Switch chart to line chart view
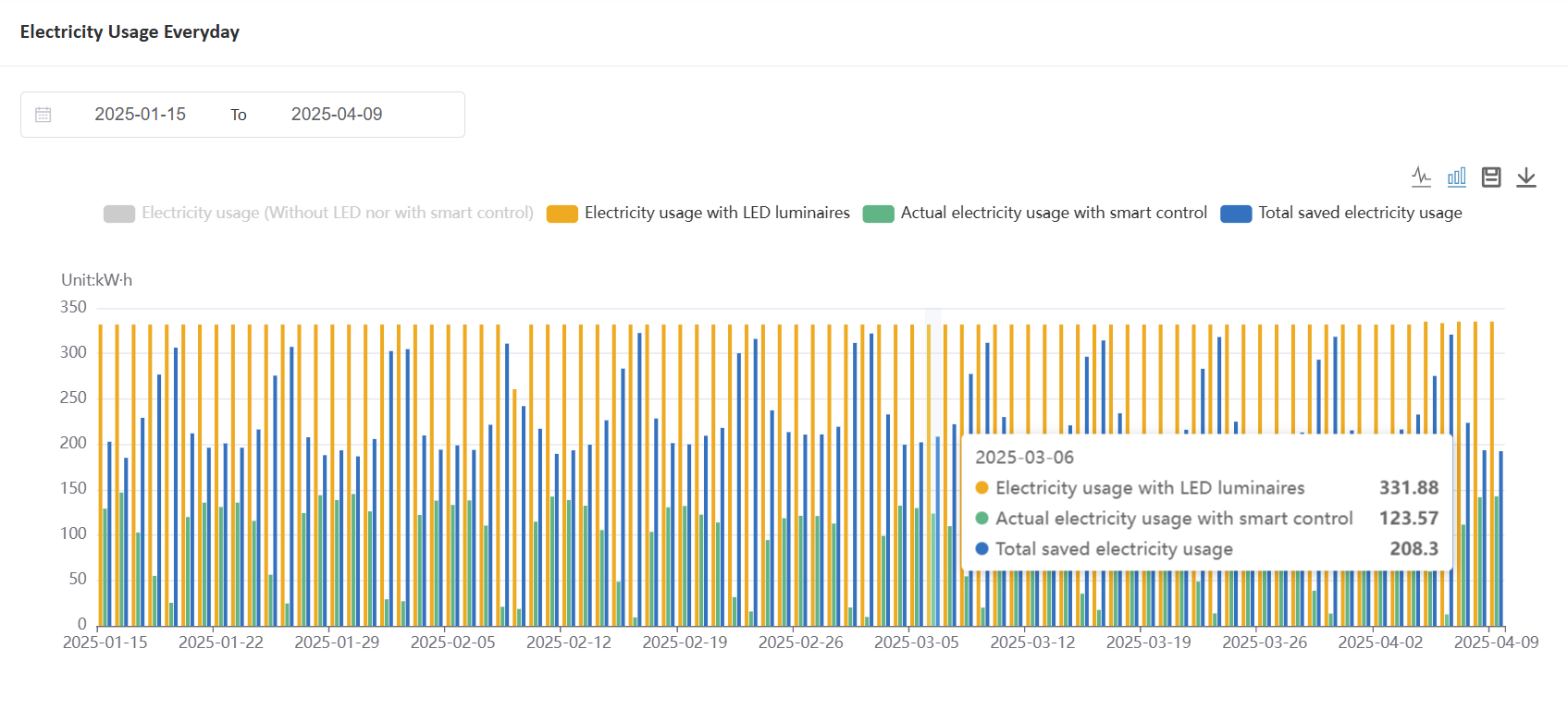Screen dimensions: 1568x710 coord(1421,177)
